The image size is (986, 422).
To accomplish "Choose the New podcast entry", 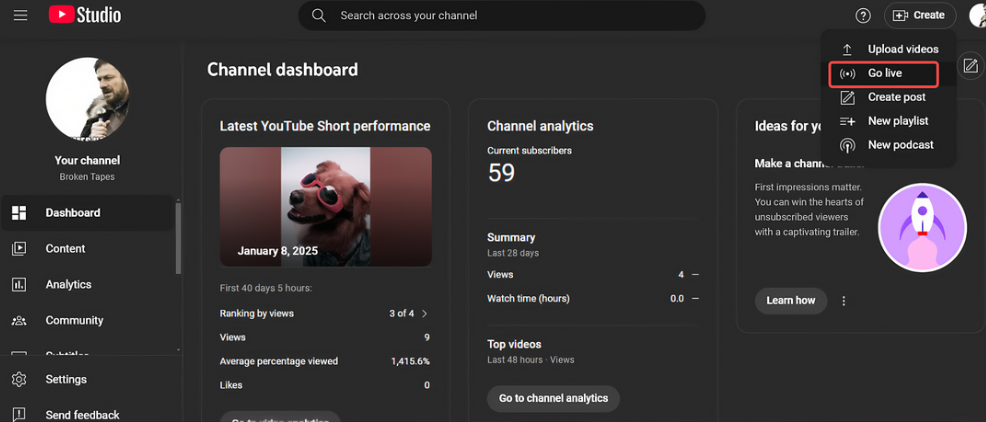I will click(x=889, y=145).
